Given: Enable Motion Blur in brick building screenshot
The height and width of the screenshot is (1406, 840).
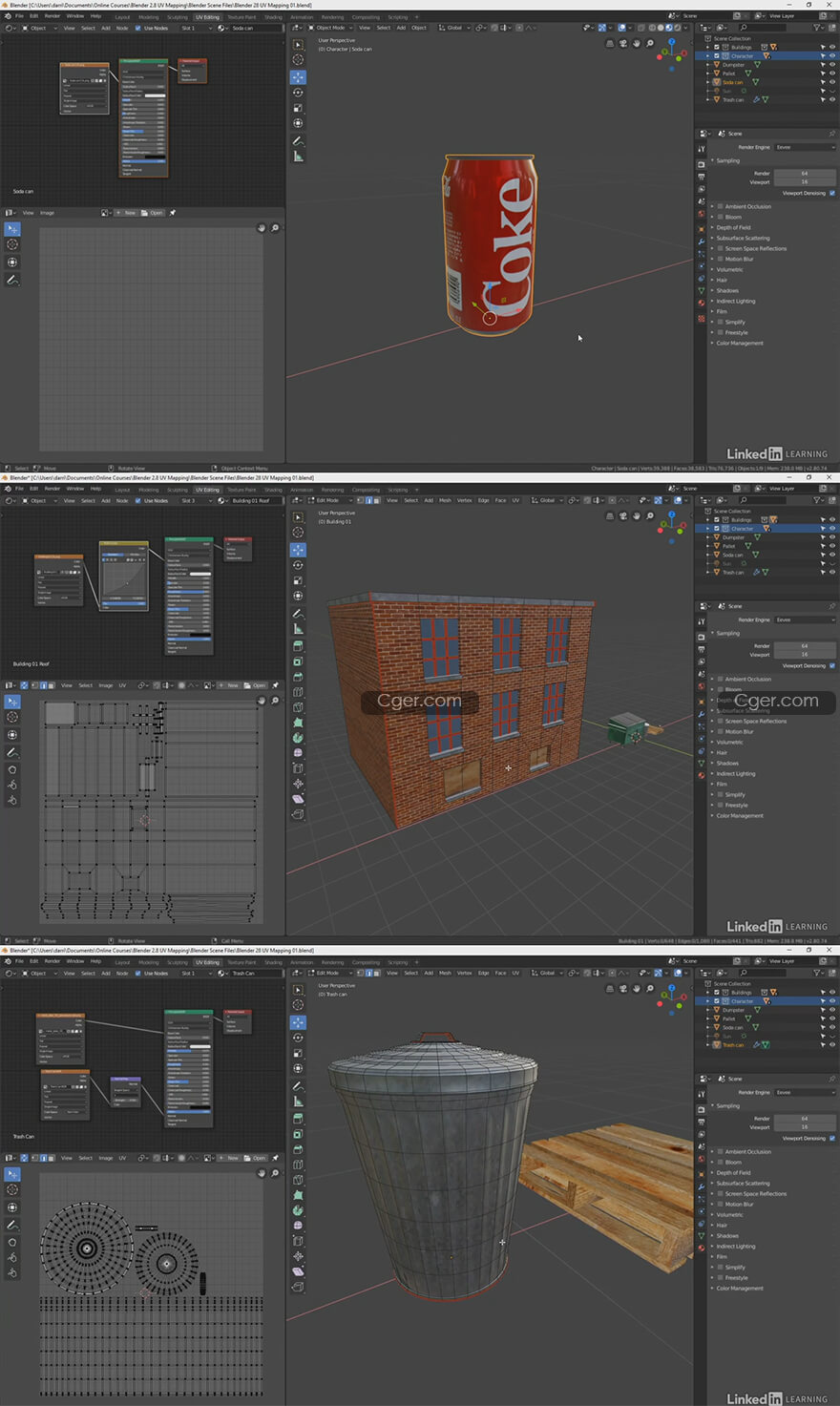Looking at the screenshot, I should pyautogui.click(x=720, y=731).
